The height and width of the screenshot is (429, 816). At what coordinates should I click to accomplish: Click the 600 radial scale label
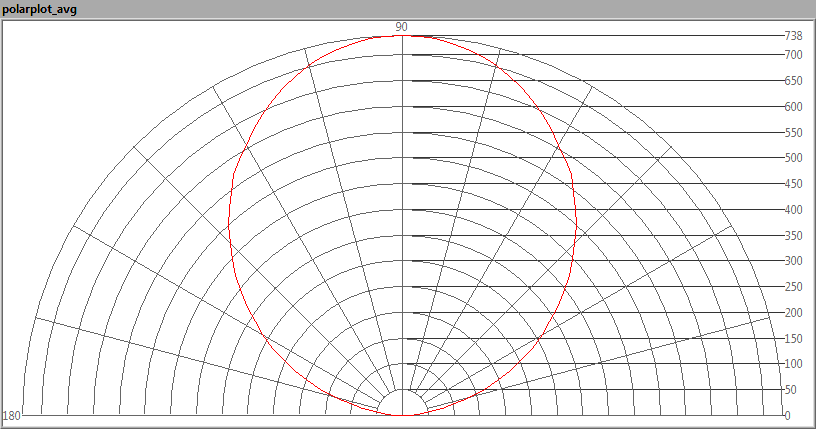[793, 107]
